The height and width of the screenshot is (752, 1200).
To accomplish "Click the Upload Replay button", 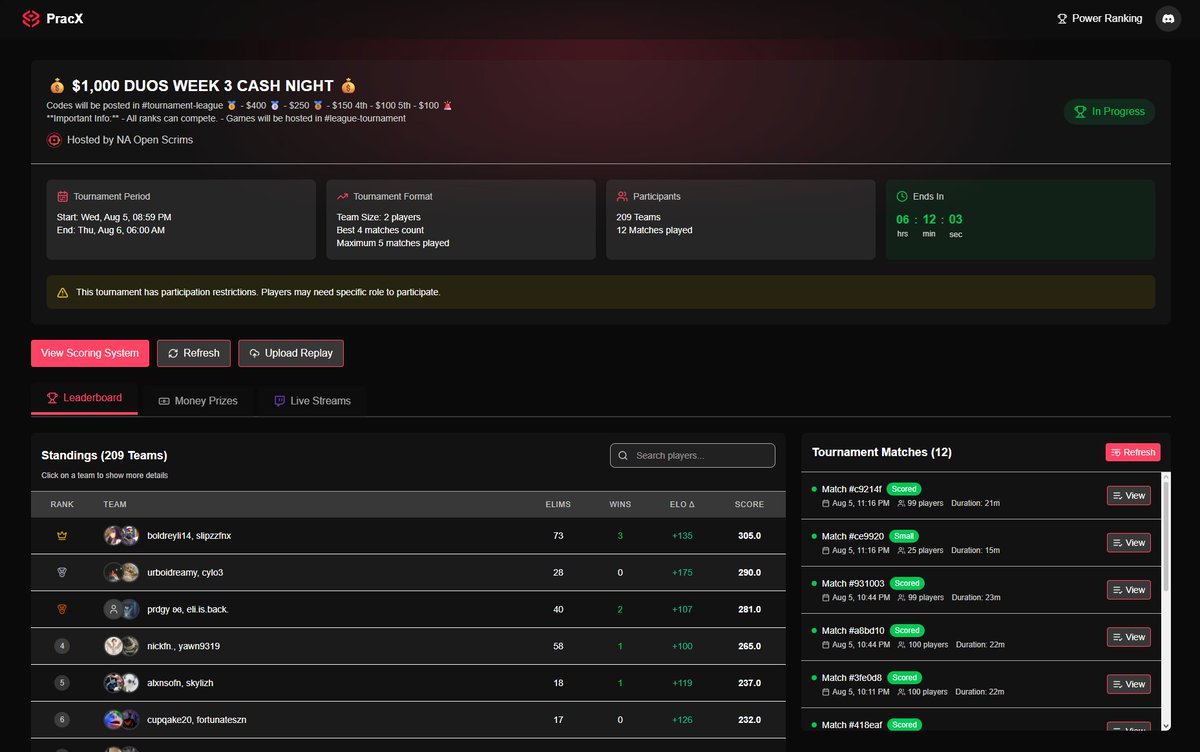I will pos(291,353).
